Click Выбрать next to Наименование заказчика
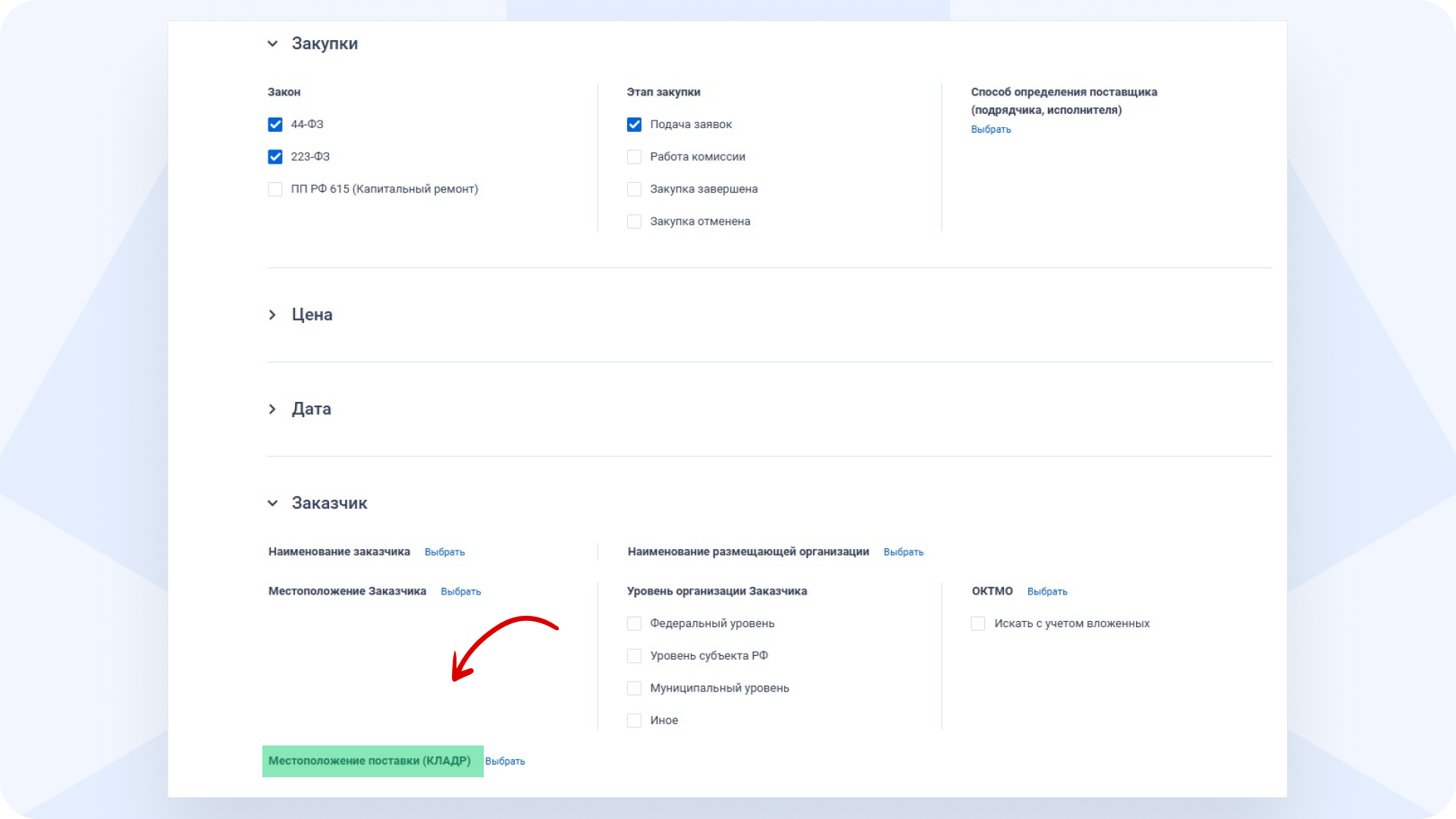Image resolution: width=1456 pixels, height=819 pixels. click(x=444, y=552)
